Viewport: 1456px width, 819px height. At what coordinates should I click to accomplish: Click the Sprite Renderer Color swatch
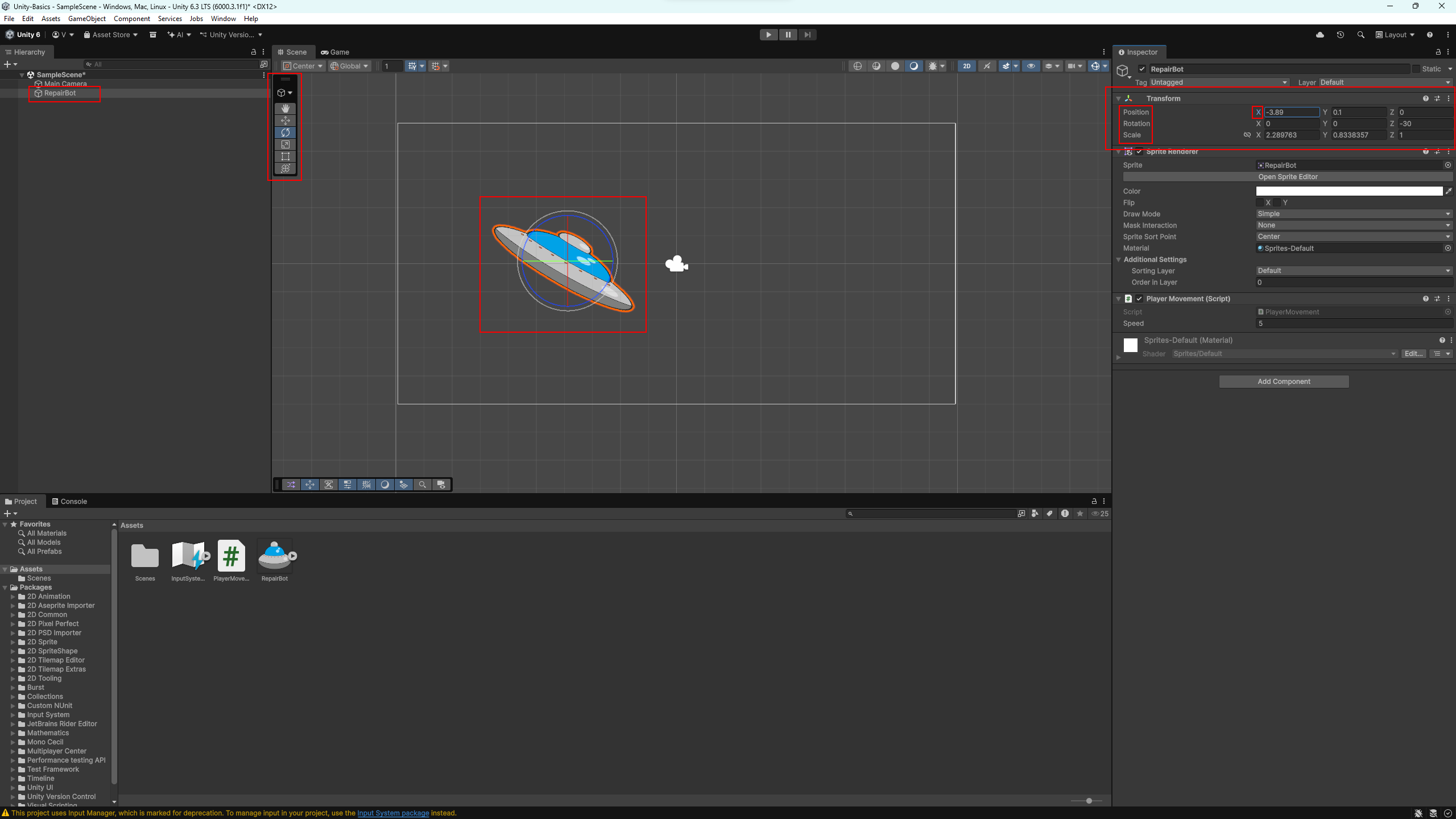point(1349,191)
